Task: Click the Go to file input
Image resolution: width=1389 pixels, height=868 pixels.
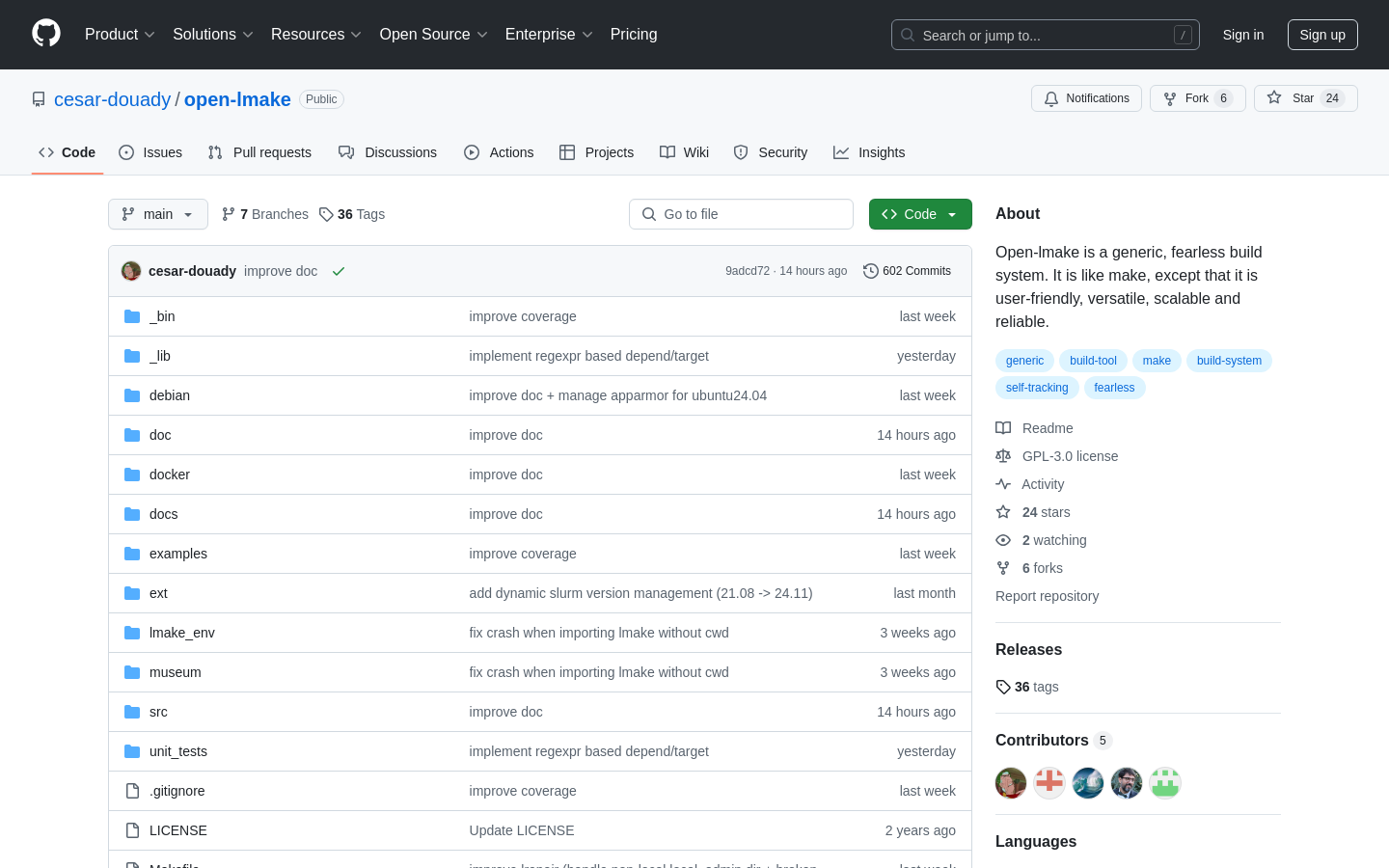Action: pyautogui.click(x=741, y=214)
